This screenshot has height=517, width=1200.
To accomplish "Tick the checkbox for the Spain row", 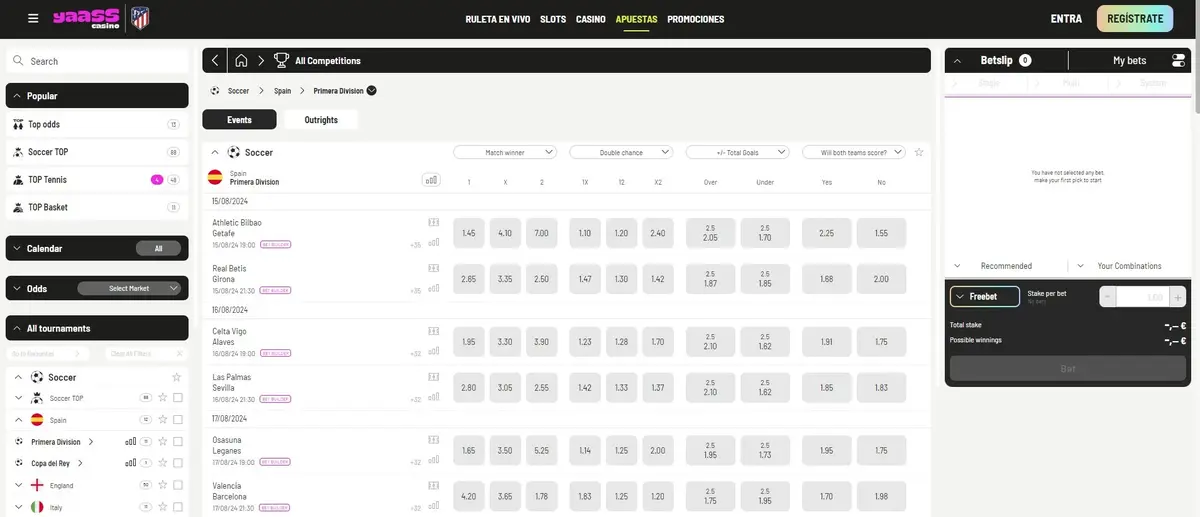I will click(x=178, y=420).
